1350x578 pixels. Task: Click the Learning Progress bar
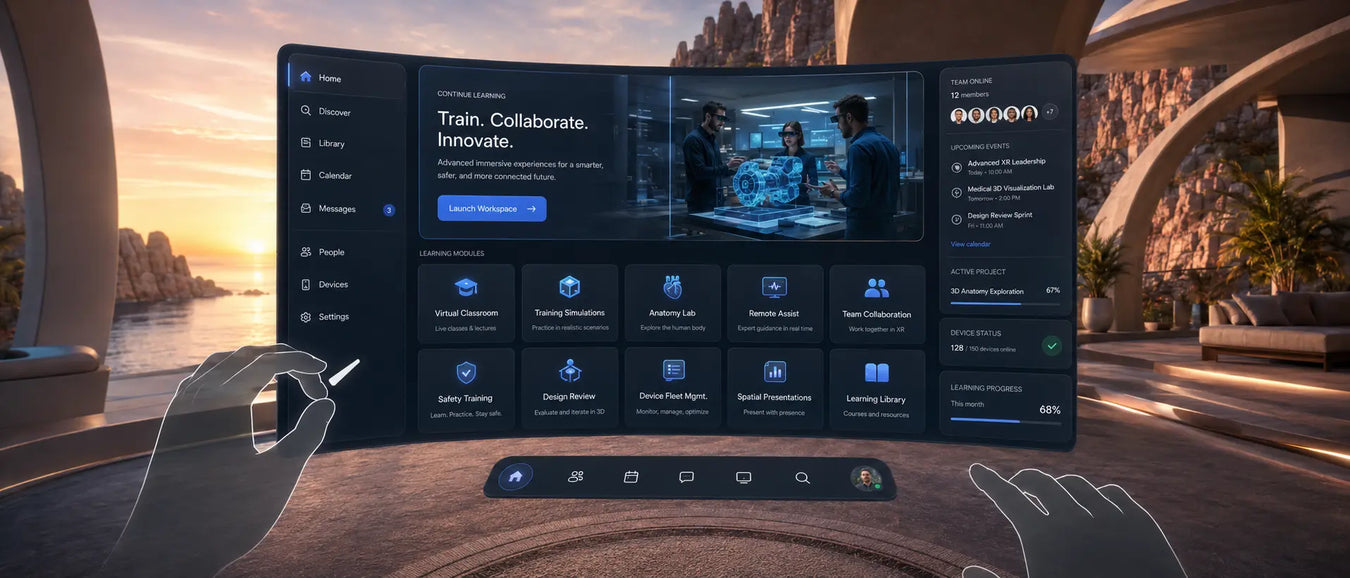pyautogui.click(x=1005, y=421)
